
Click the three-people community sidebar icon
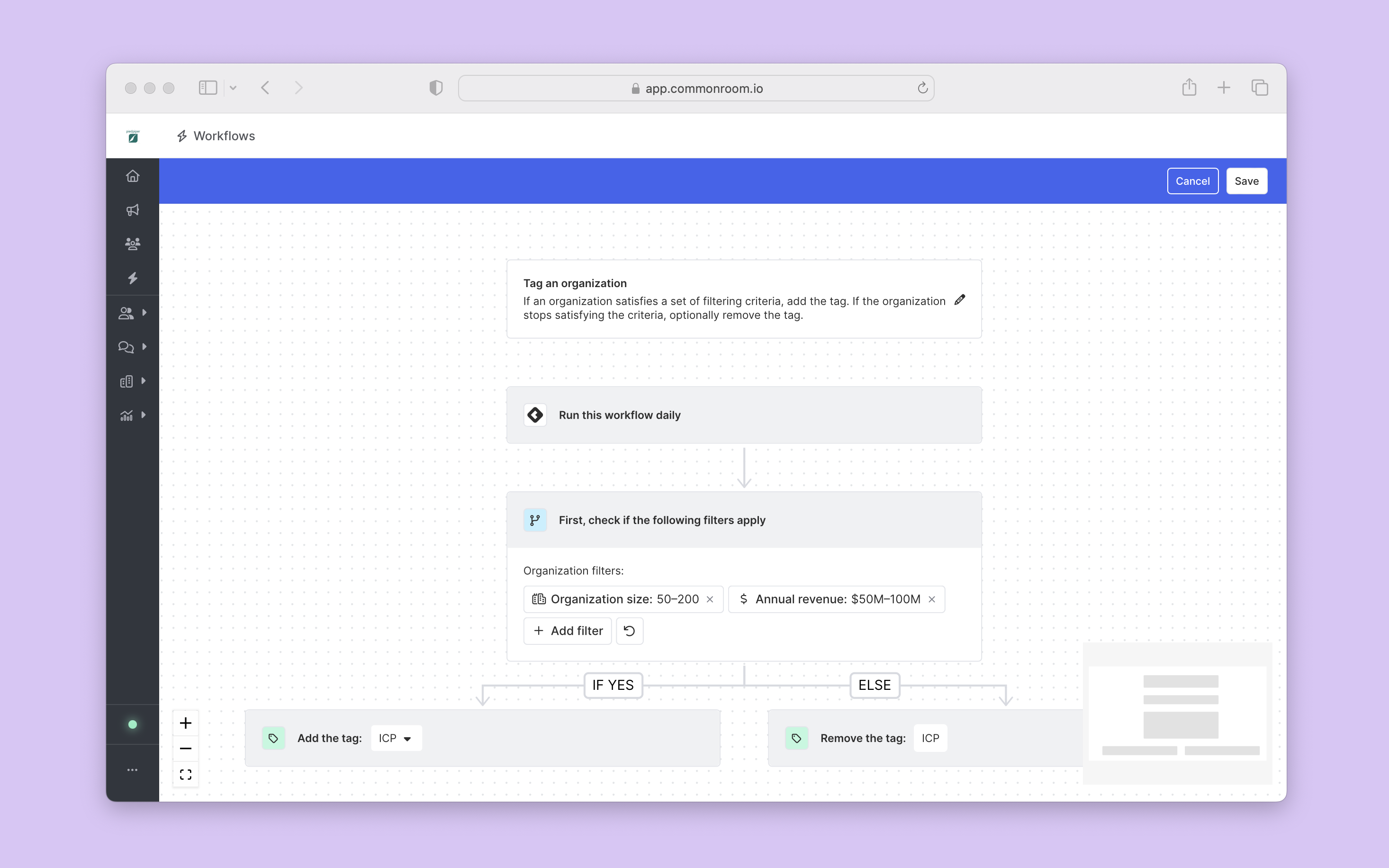133,244
